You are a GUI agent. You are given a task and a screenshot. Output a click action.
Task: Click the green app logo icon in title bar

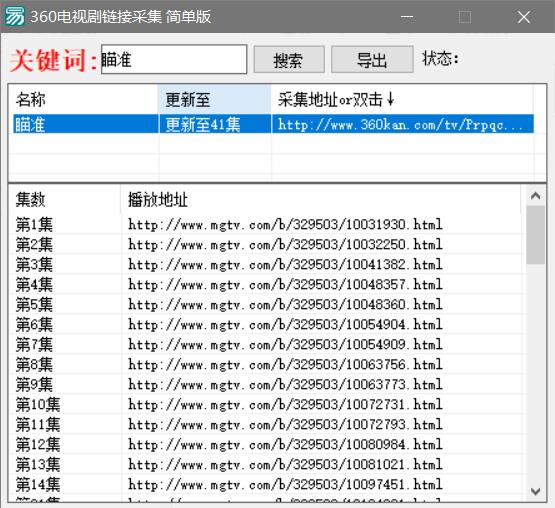(x=15, y=16)
